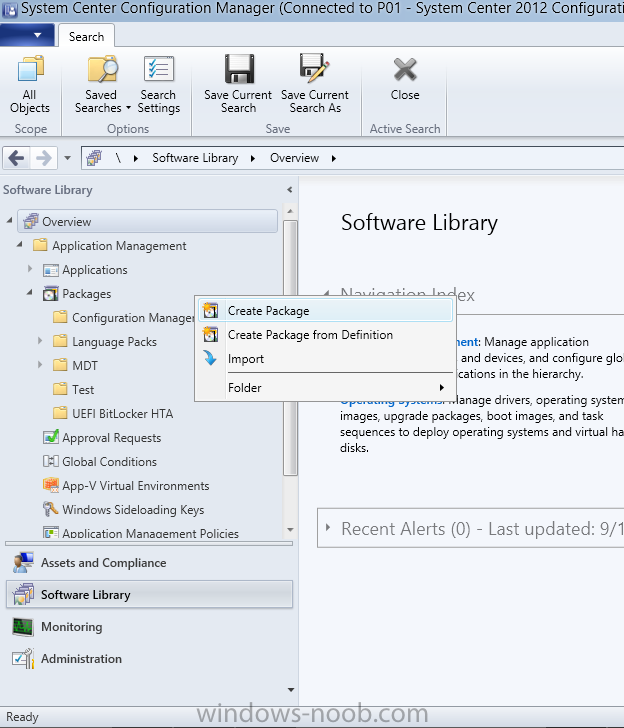Image resolution: width=624 pixels, height=728 pixels.
Task: Click the Overview node icon in the tree
Action: [x=31, y=221]
